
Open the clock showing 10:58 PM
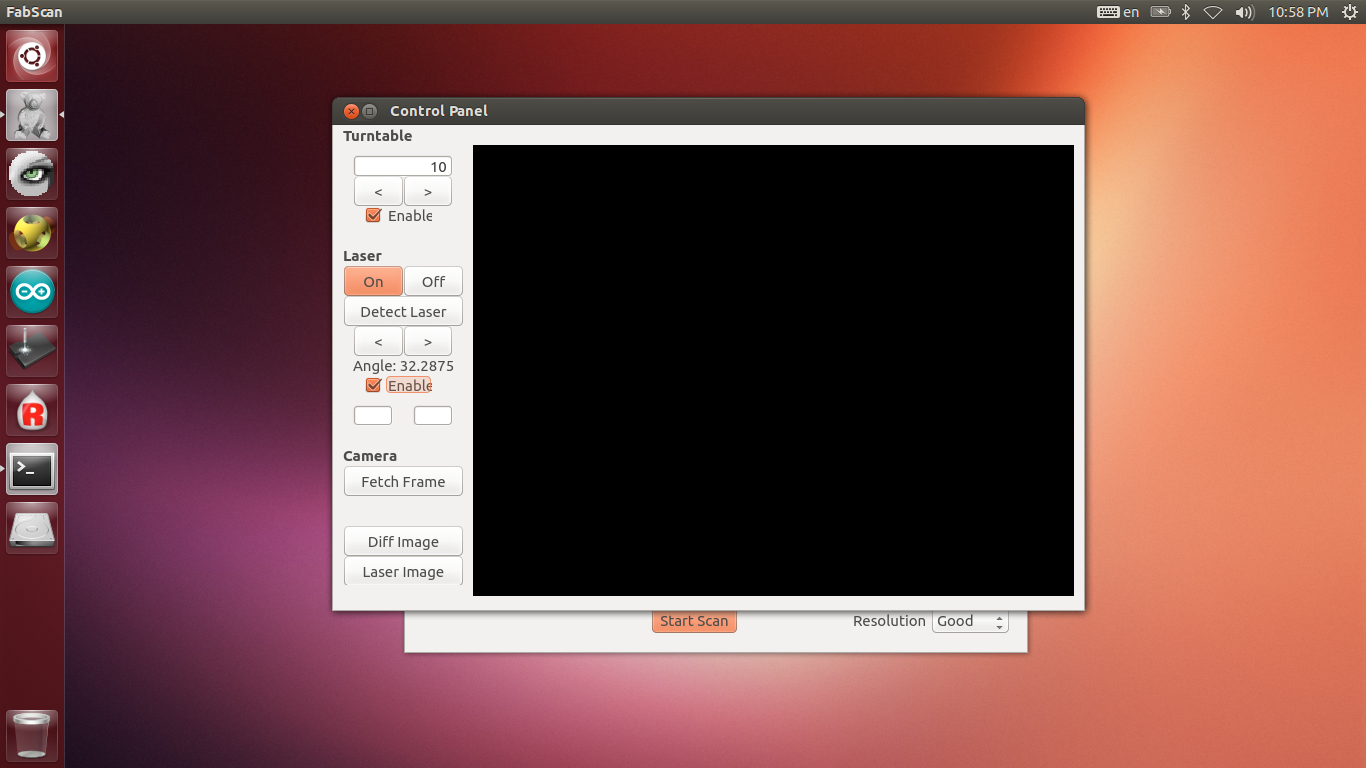tap(1298, 12)
